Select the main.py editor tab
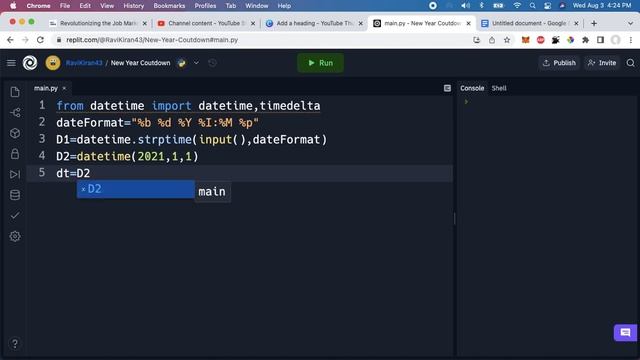The image size is (640, 360). tap(46, 88)
